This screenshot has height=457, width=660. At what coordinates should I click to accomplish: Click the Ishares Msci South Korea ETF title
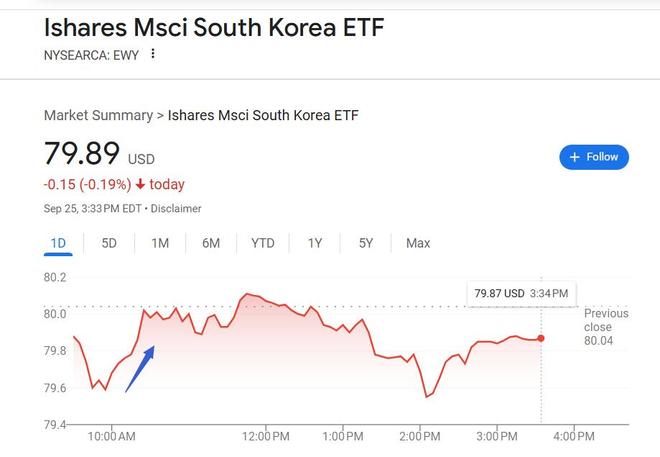pyautogui.click(x=213, y=27)
